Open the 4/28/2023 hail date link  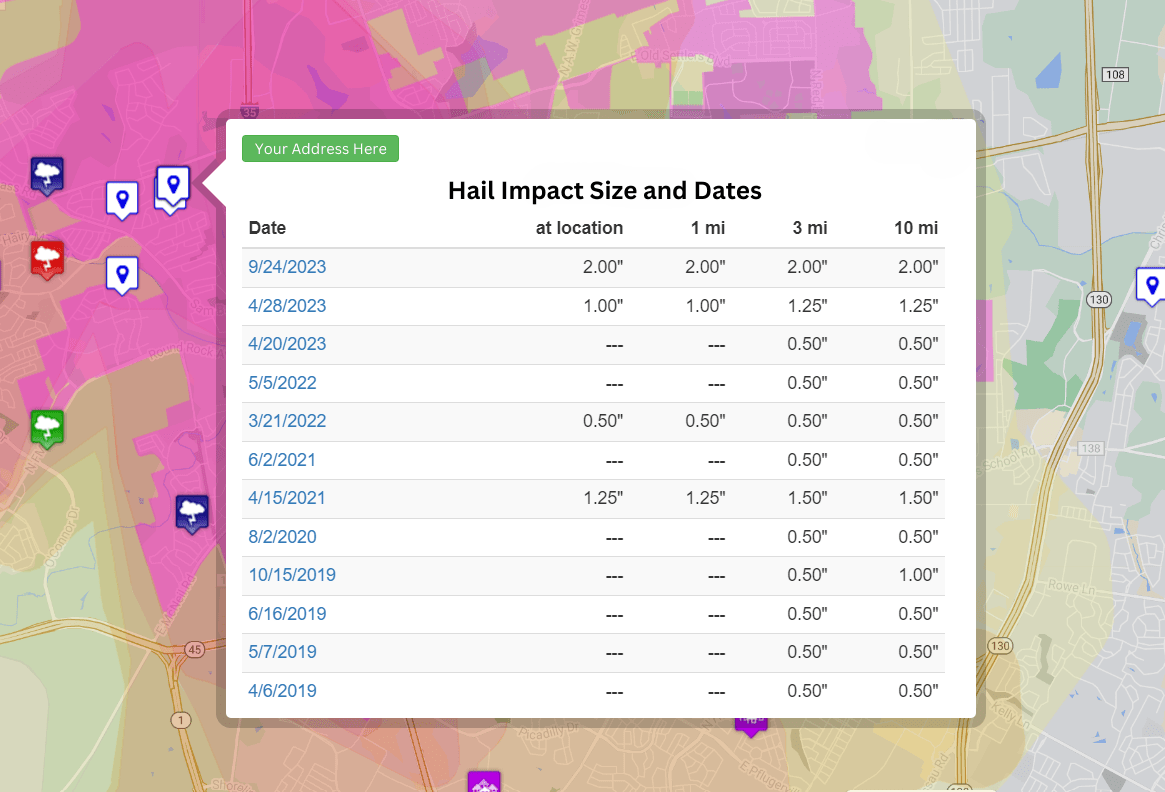pos(287,305)
